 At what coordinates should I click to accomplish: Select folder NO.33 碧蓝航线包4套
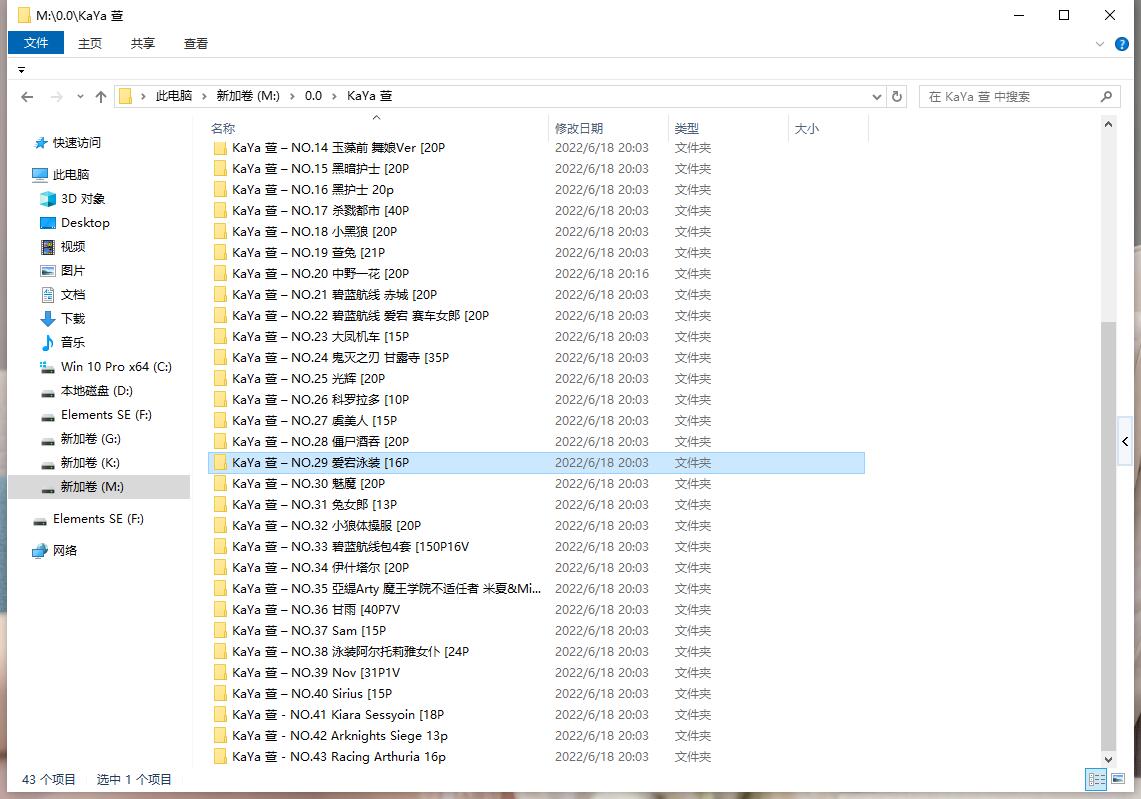536,547
